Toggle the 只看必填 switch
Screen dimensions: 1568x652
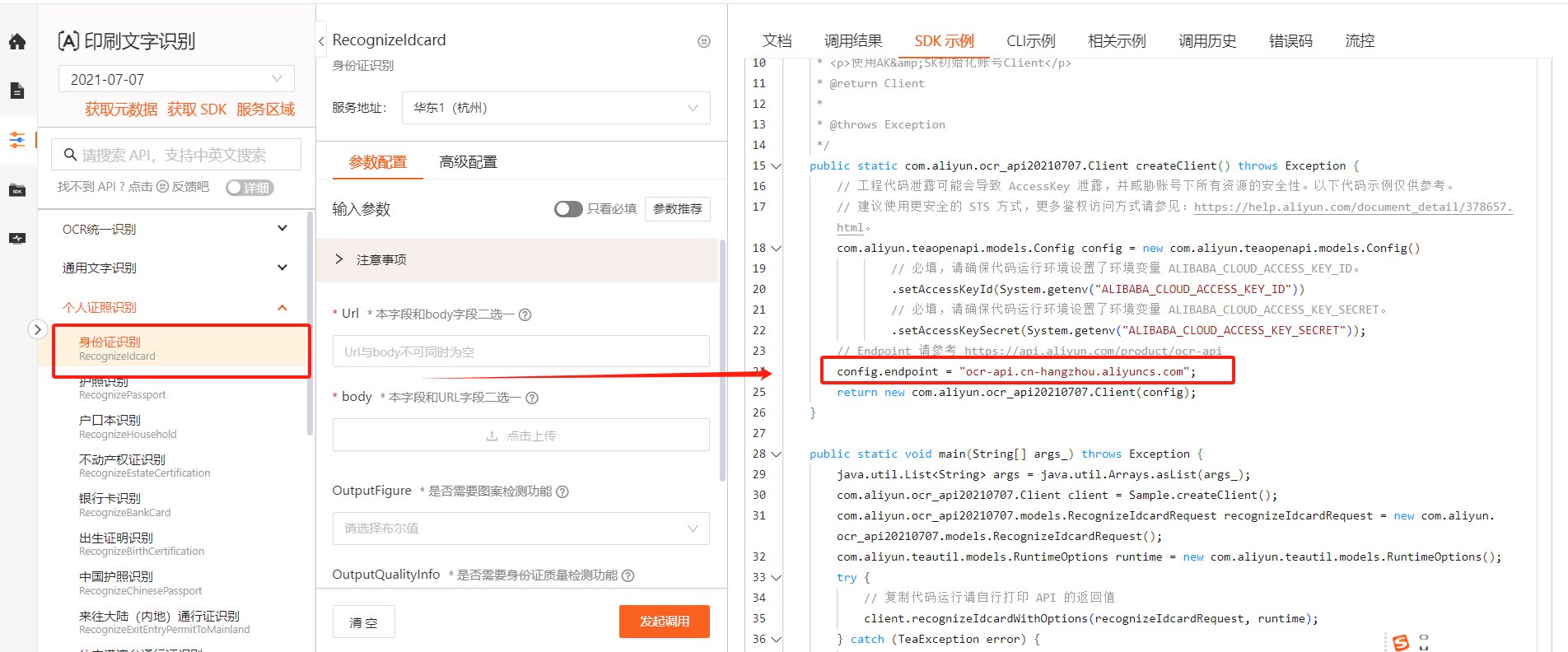point(568,209)
